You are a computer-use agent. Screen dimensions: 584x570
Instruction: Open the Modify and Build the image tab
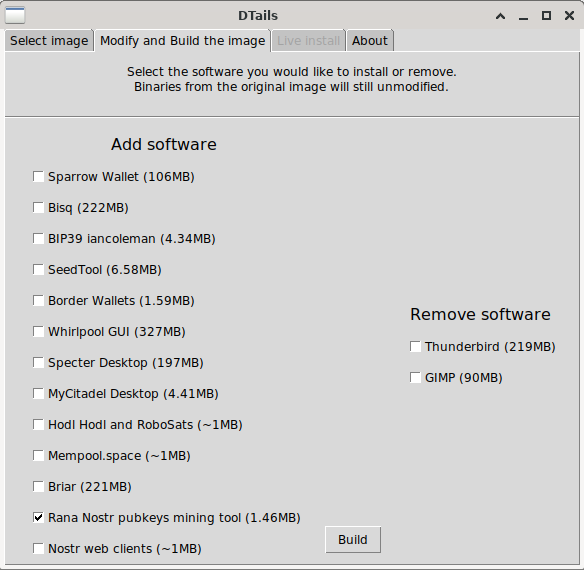[182, 41]
